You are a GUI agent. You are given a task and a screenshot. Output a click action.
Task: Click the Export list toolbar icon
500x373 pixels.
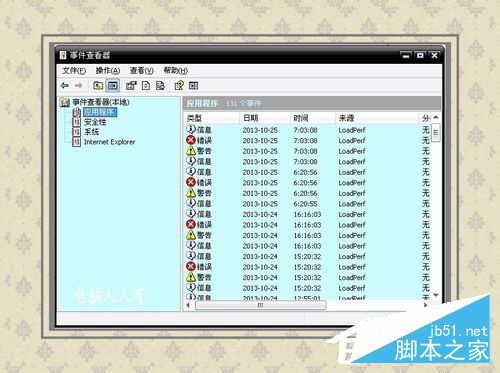coord(160,86)
